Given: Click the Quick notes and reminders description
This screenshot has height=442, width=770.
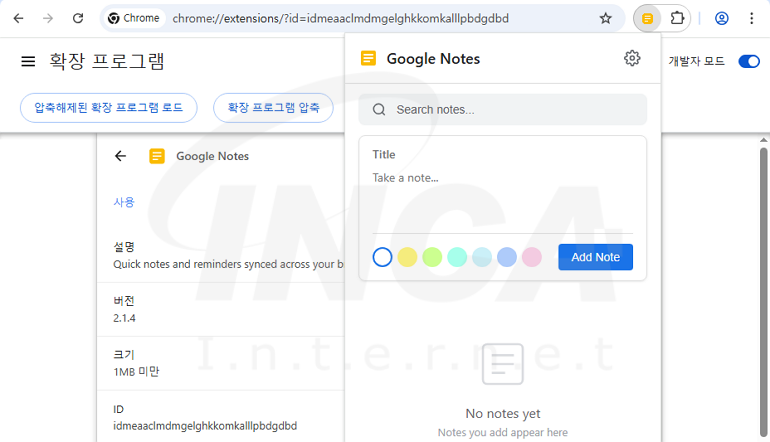Looking at the screenshot, I should pyautogui.click(x=228, y=264).
